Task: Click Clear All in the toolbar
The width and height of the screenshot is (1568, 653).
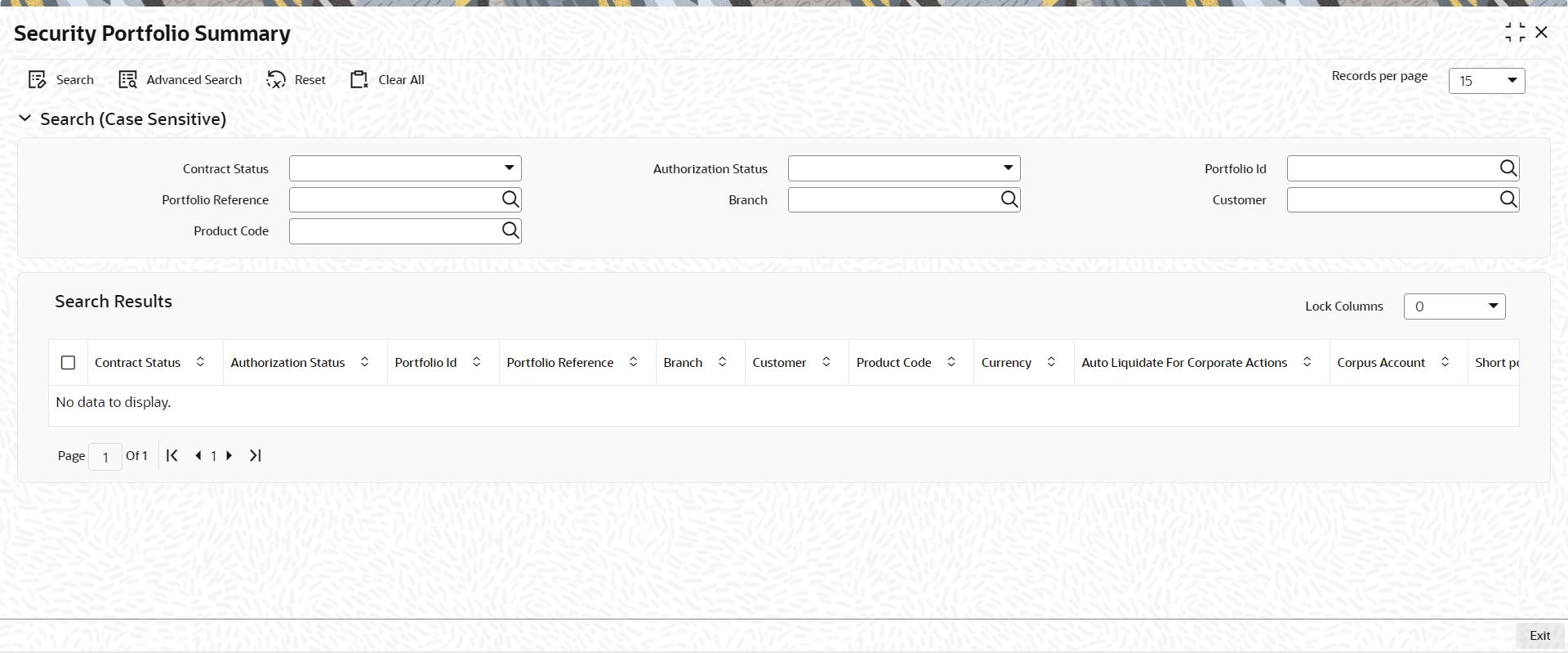Action: pos(387,79)
